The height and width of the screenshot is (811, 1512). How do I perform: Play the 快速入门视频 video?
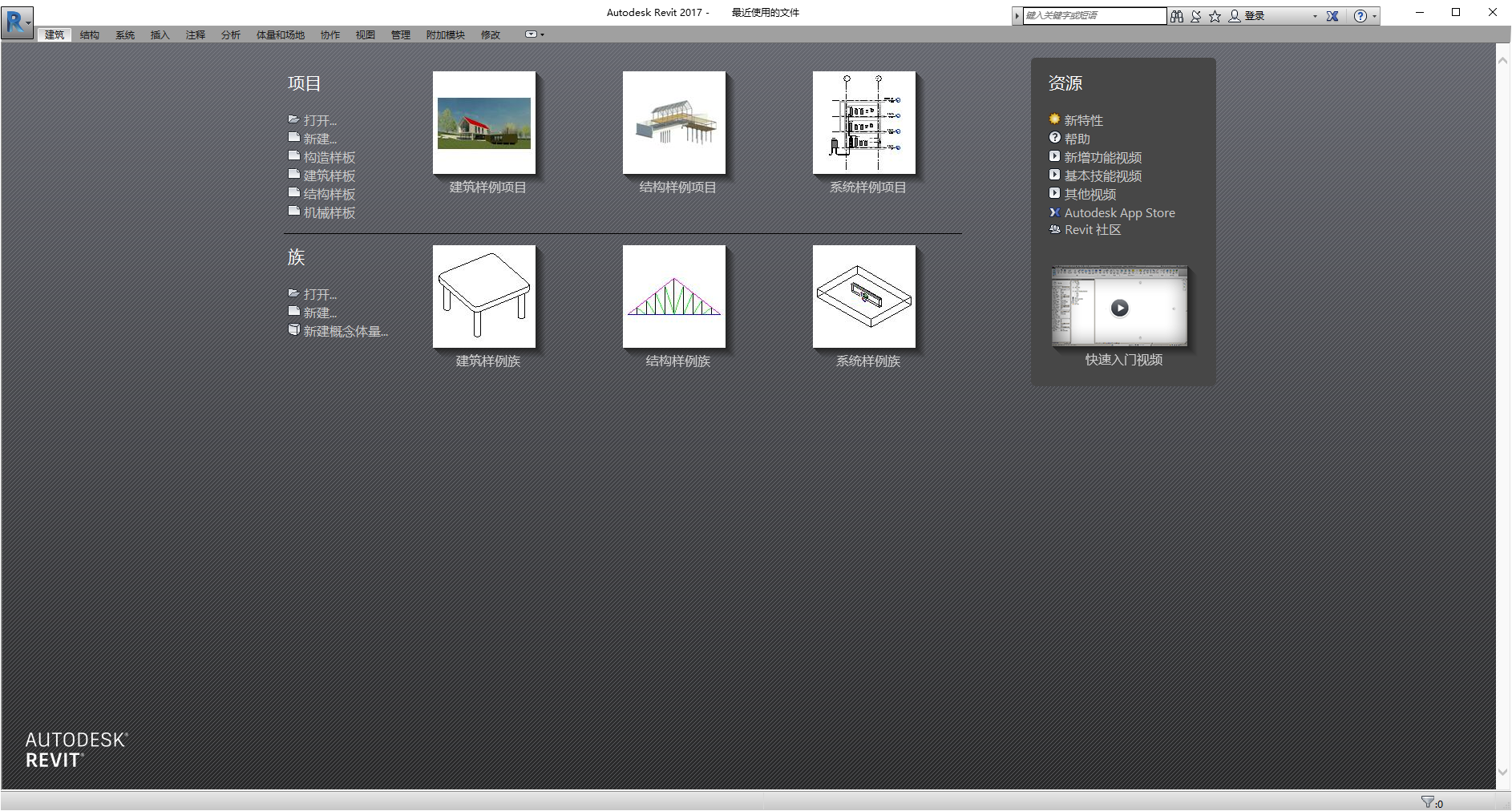1119,308
